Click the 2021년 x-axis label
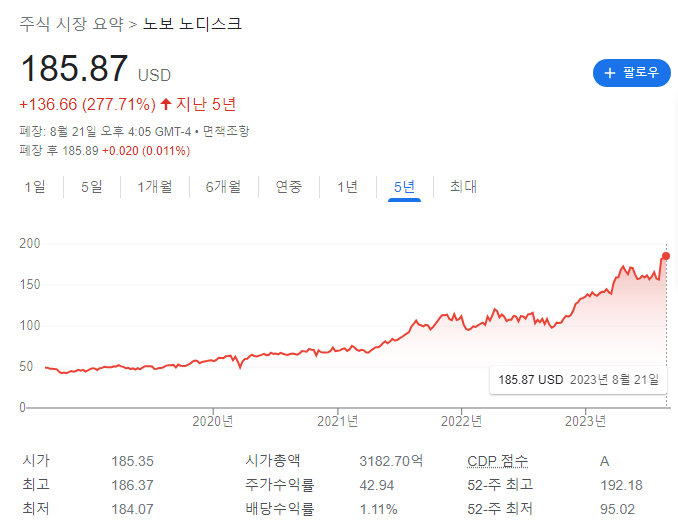This screenshot has width=678, height=525. tap(337, 421)
